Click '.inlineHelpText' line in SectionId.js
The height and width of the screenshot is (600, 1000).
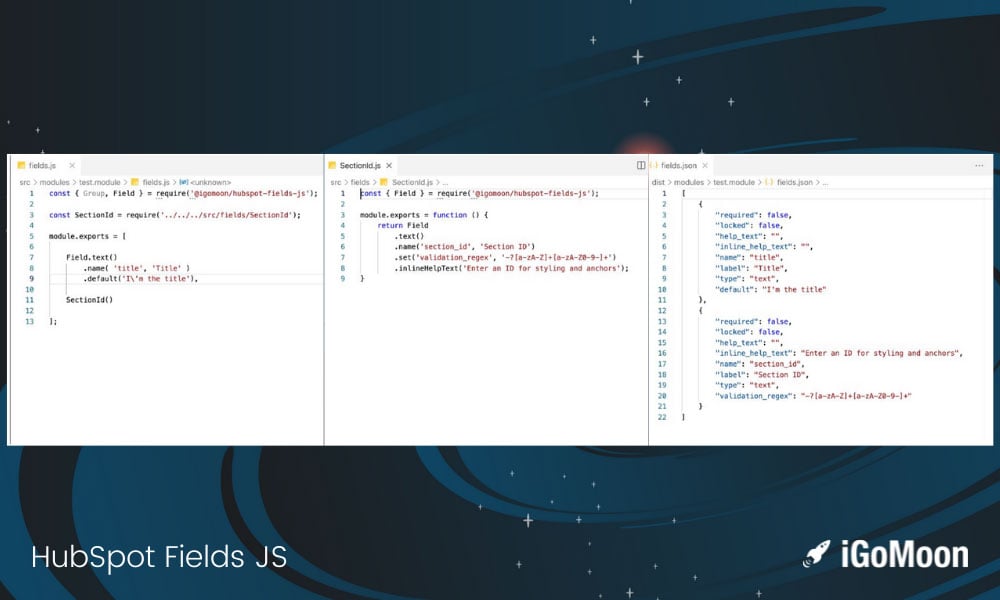[511, 268]
